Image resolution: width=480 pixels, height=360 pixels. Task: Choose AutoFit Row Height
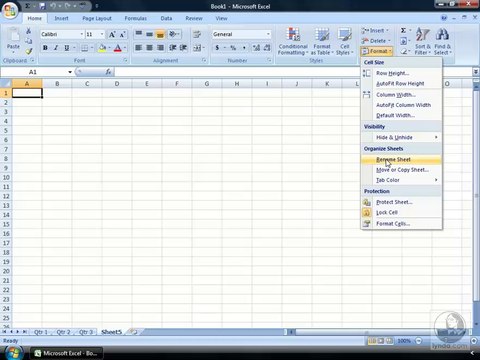[x=401, y=84]
